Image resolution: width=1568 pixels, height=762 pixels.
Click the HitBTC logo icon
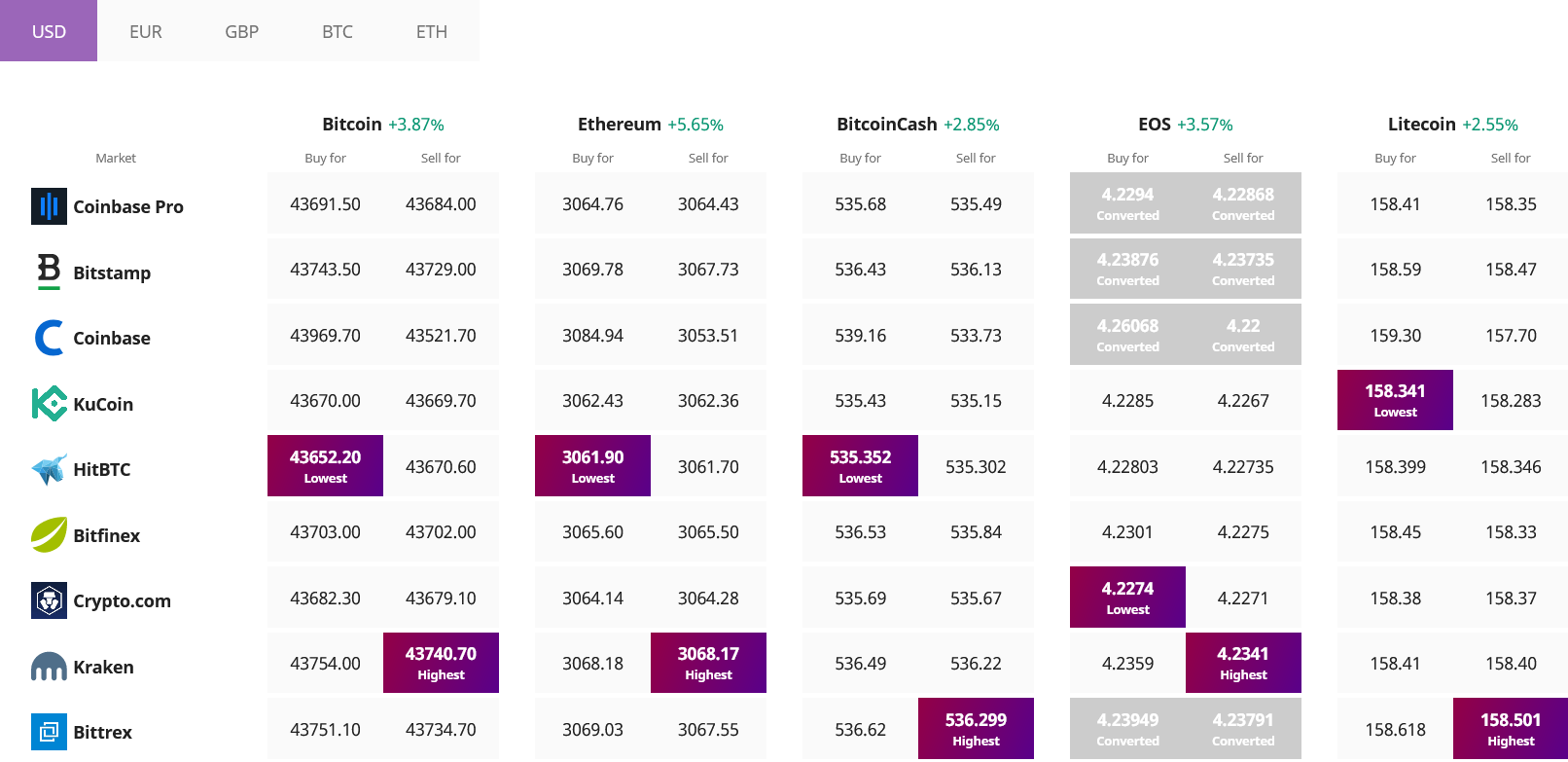49,469
